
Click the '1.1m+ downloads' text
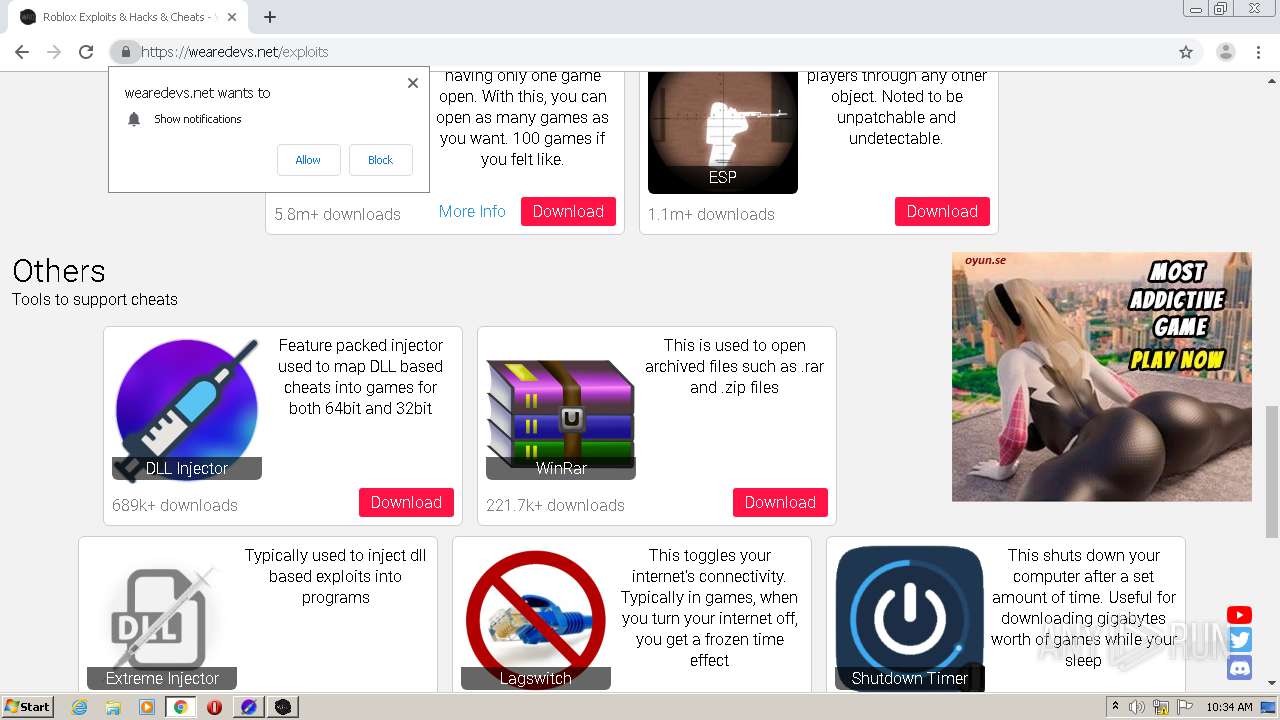pyautogui.click(x=711, y=214)
